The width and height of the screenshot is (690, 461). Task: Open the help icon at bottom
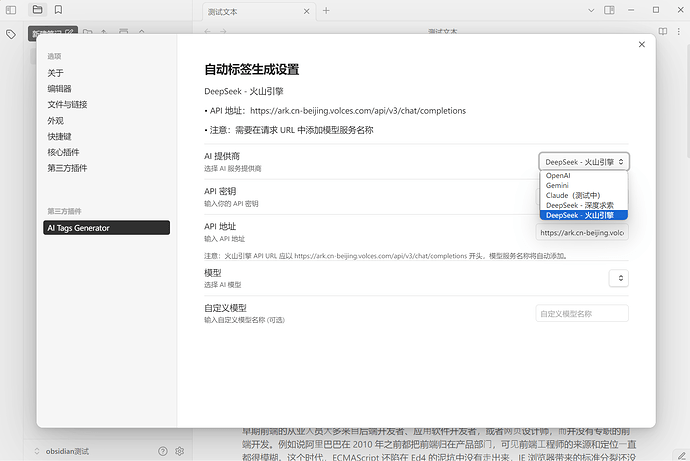tap(163, 451)
